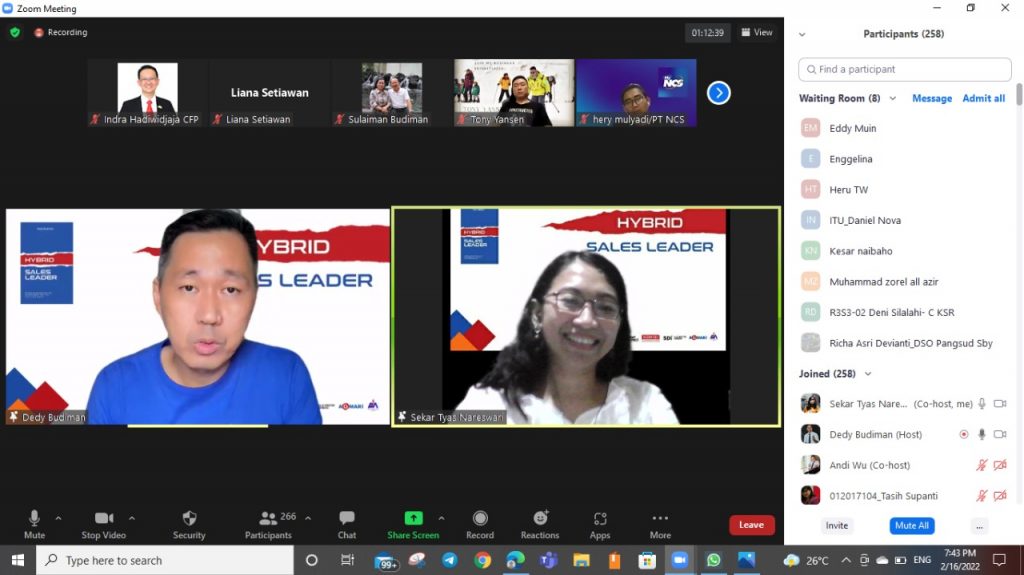The image size is (1024, 575).
Task: Collapse the Joined participants list
Action: [x=867, y=374]
